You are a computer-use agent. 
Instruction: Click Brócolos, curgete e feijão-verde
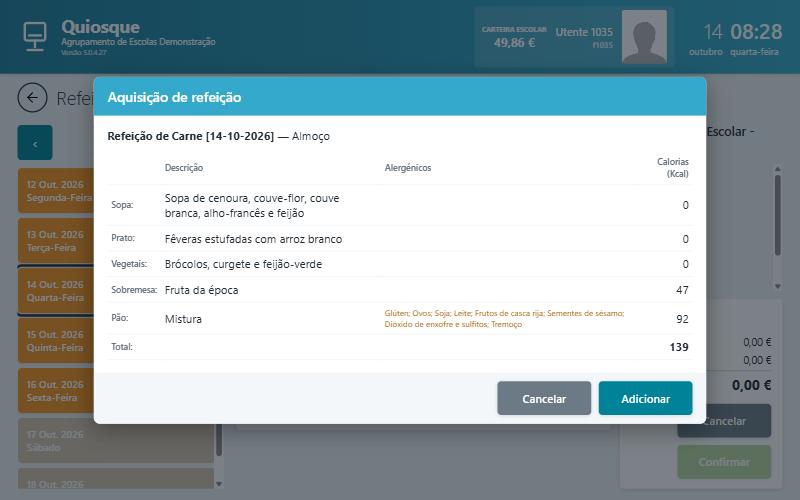click(243, 264)
